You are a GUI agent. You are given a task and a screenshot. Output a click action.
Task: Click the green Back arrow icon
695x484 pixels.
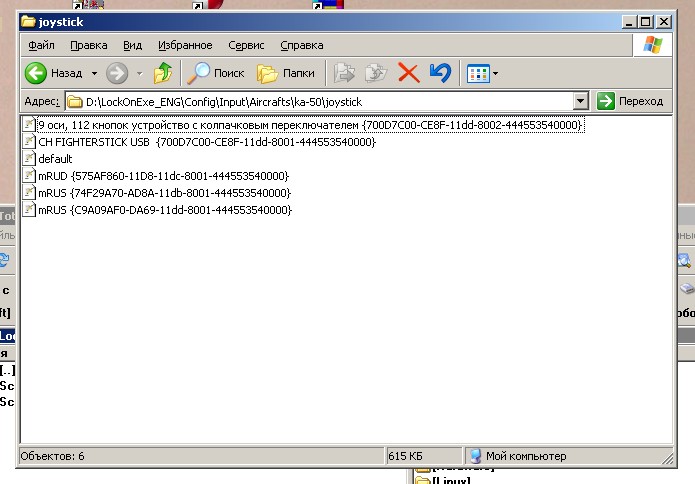(36, 73)
